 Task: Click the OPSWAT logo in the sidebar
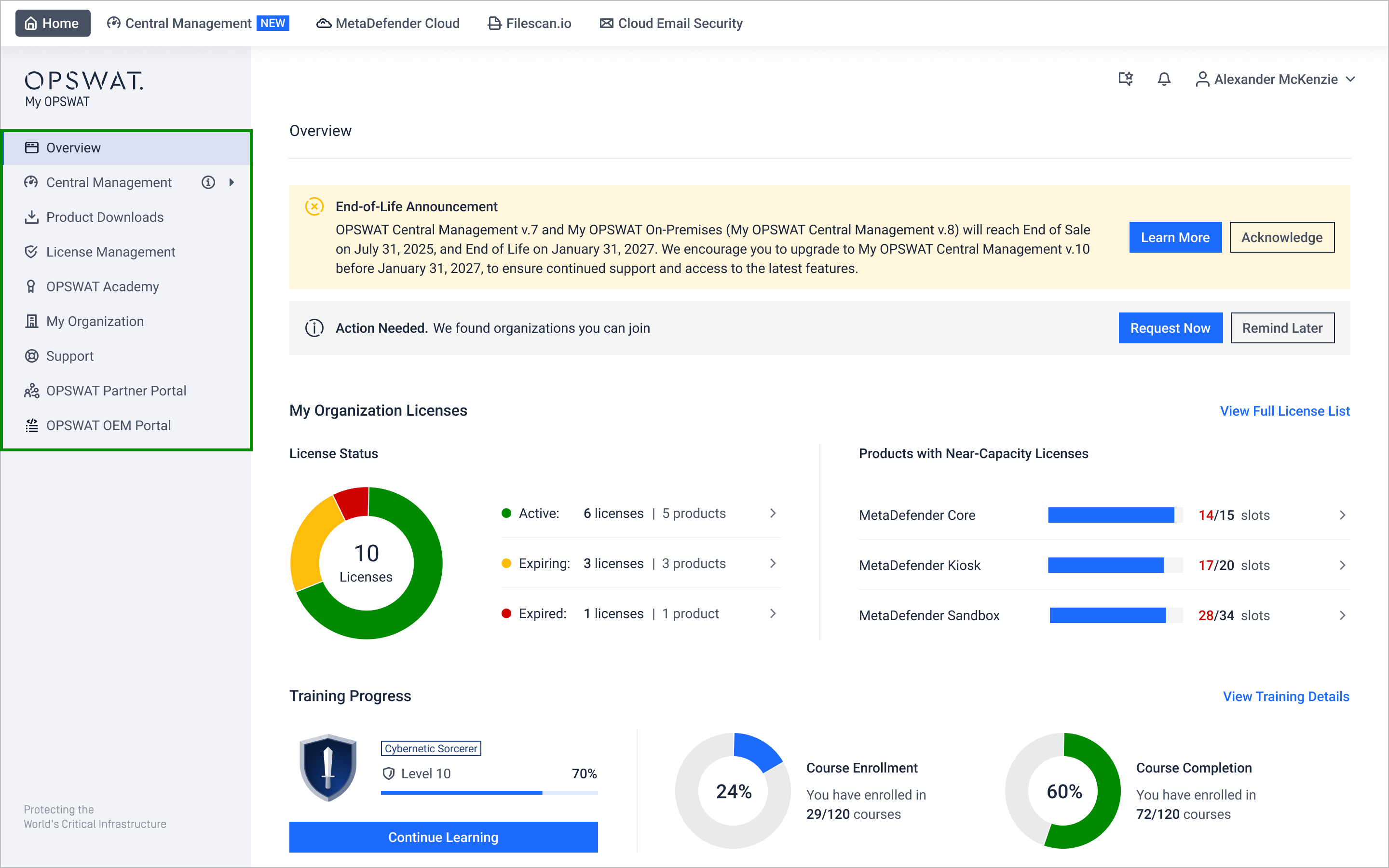(84, 81)
